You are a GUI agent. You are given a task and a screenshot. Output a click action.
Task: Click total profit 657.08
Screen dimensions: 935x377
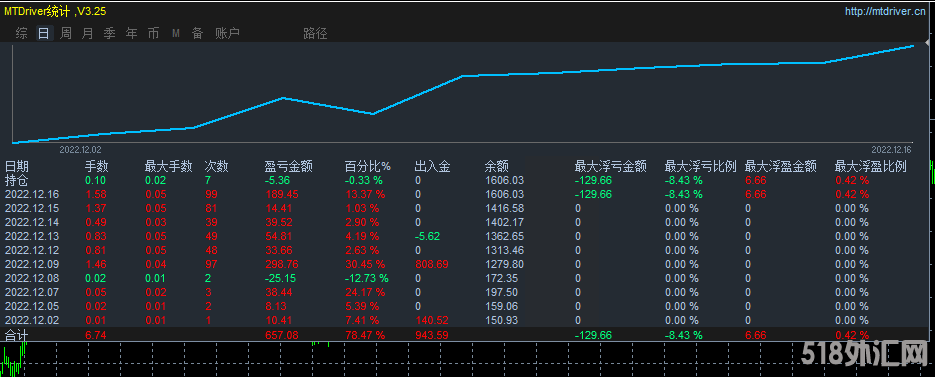[281, 336]
